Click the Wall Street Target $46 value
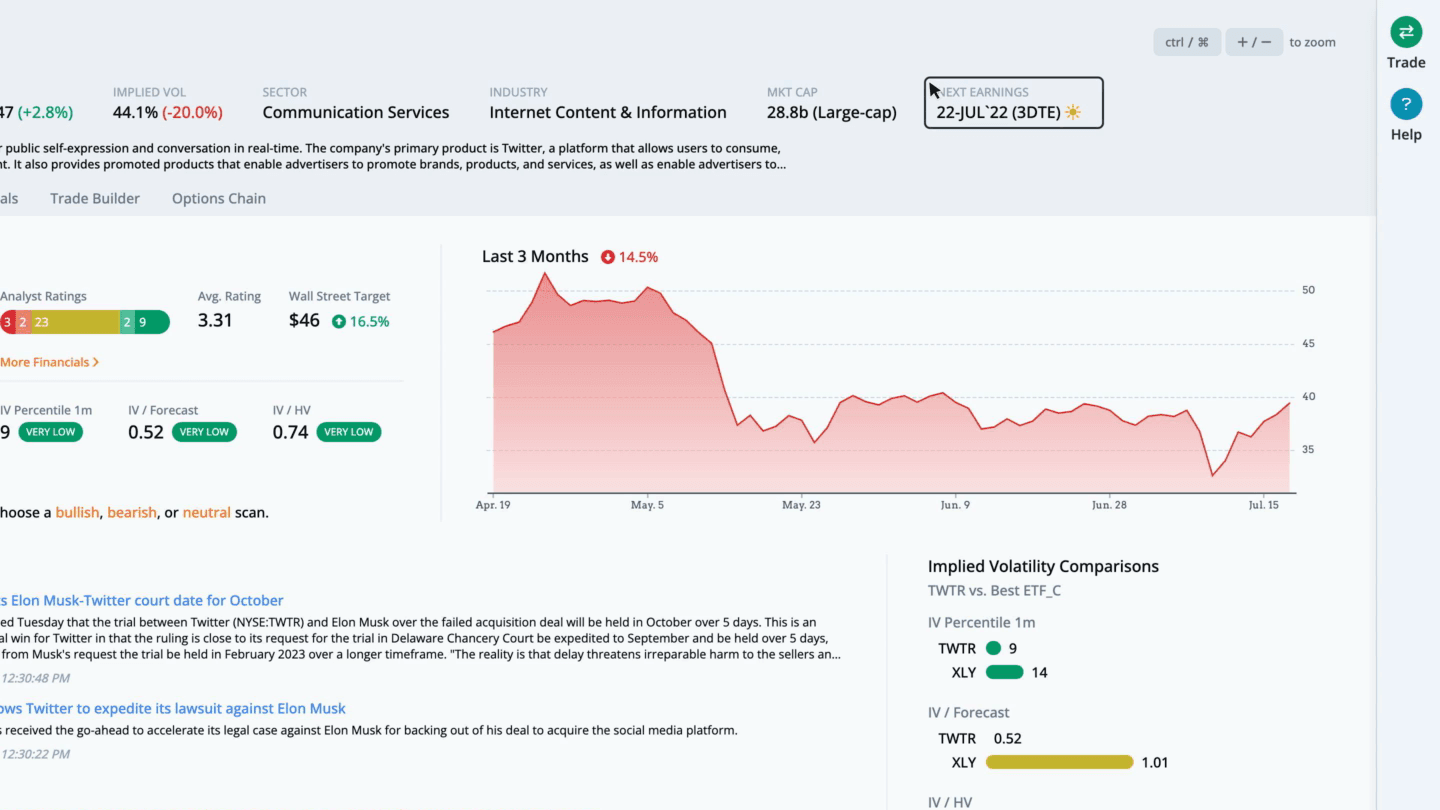 [x=304, y=321]
